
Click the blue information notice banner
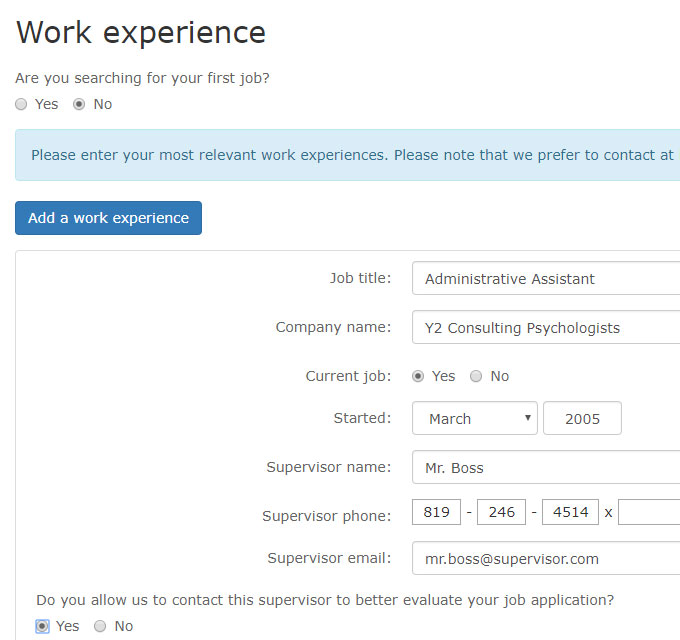[x=348, y=155]
